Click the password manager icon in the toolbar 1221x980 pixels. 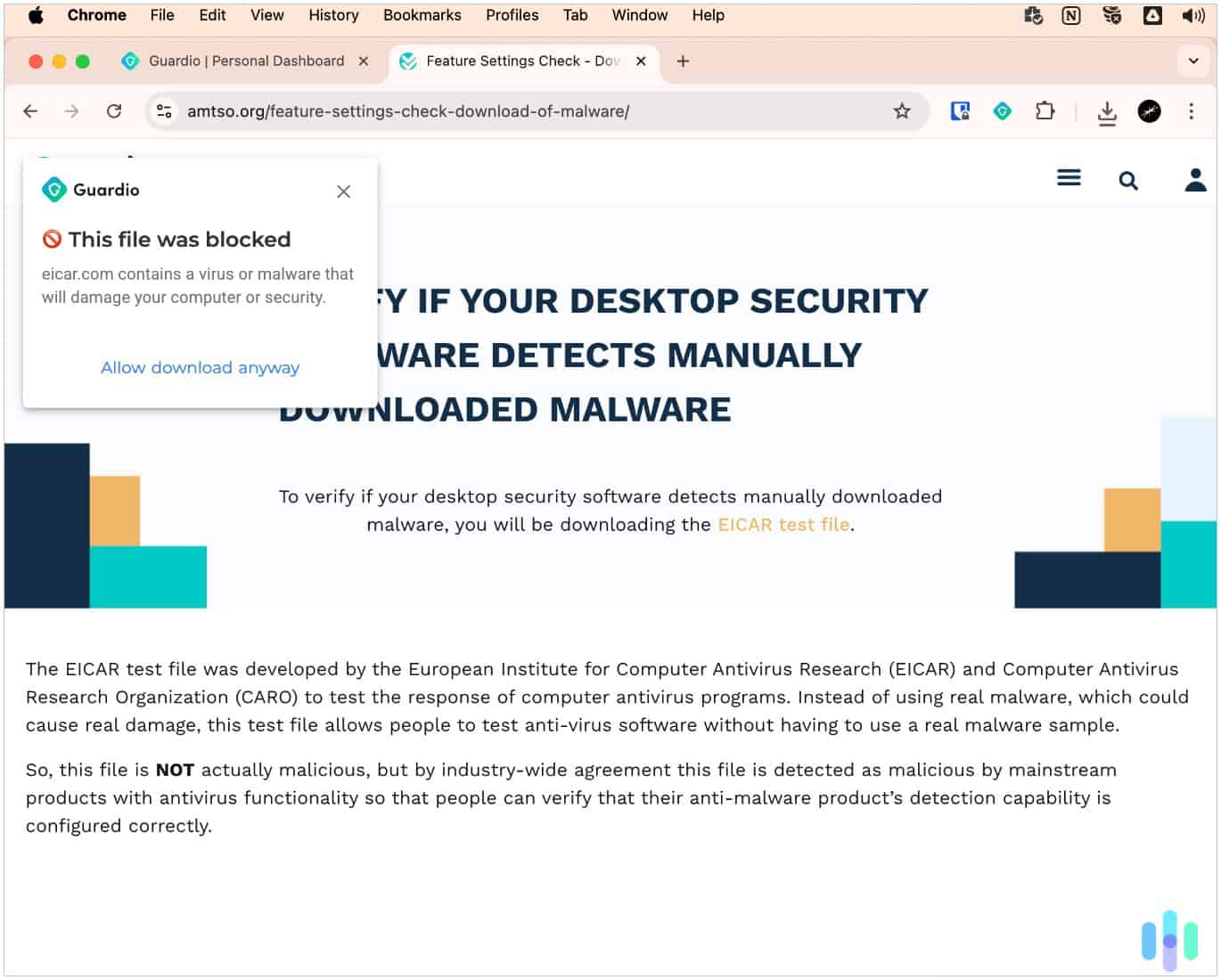pyautogui.click(x=960, y=111)
